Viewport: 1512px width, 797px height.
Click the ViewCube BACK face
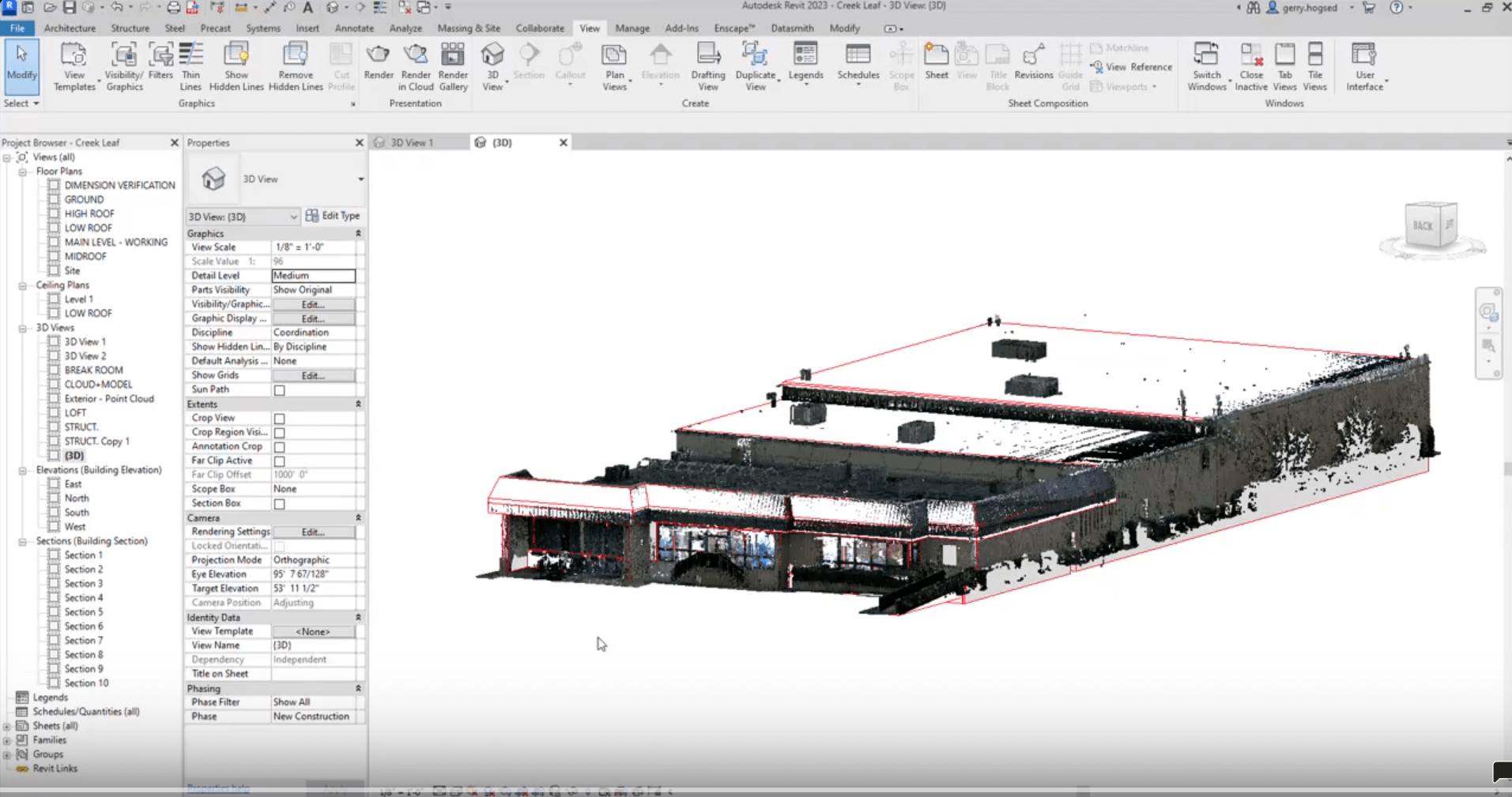1422,226
